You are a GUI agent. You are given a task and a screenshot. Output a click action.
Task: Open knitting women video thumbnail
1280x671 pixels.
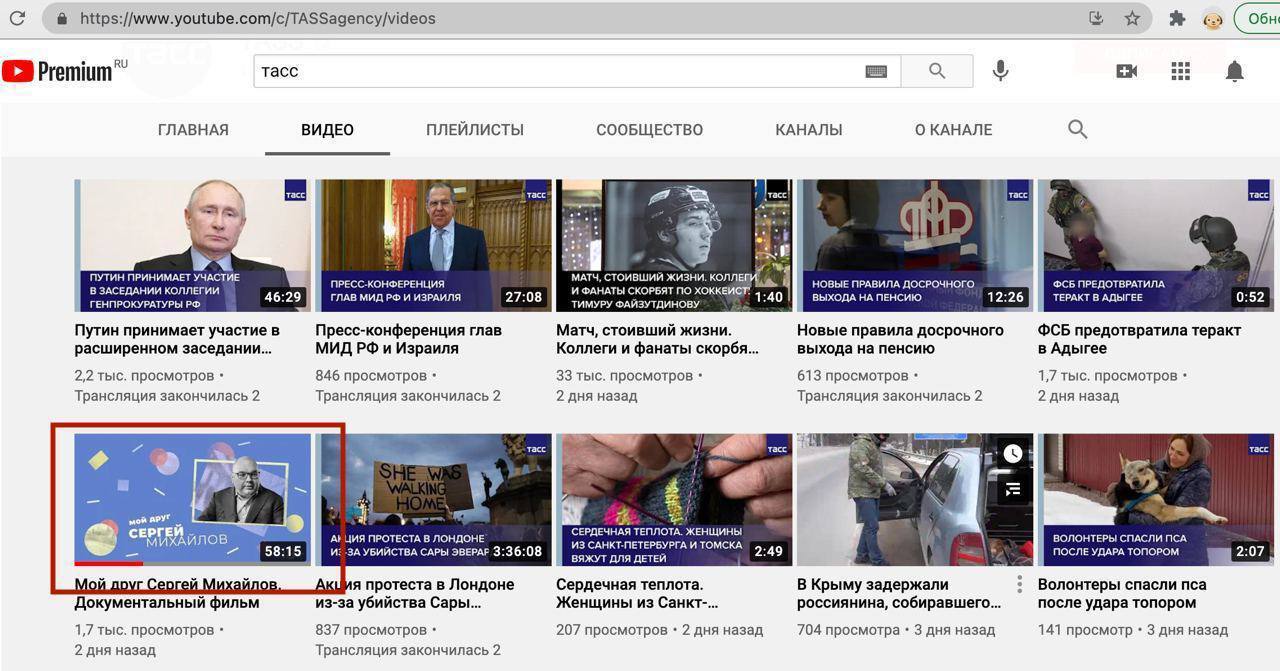pos(674,500)
